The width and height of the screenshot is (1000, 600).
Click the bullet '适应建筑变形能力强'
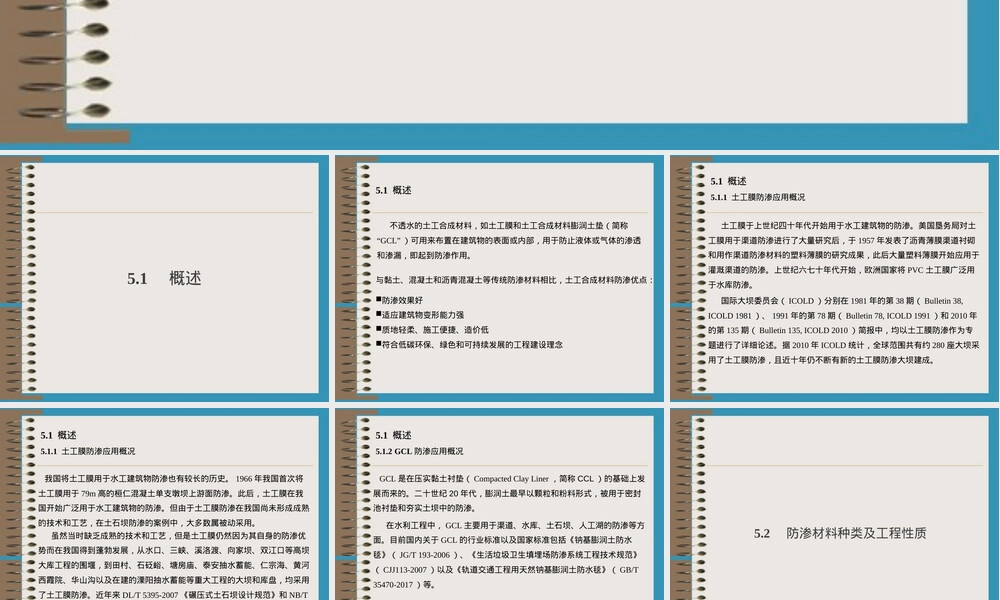point(422,315)
